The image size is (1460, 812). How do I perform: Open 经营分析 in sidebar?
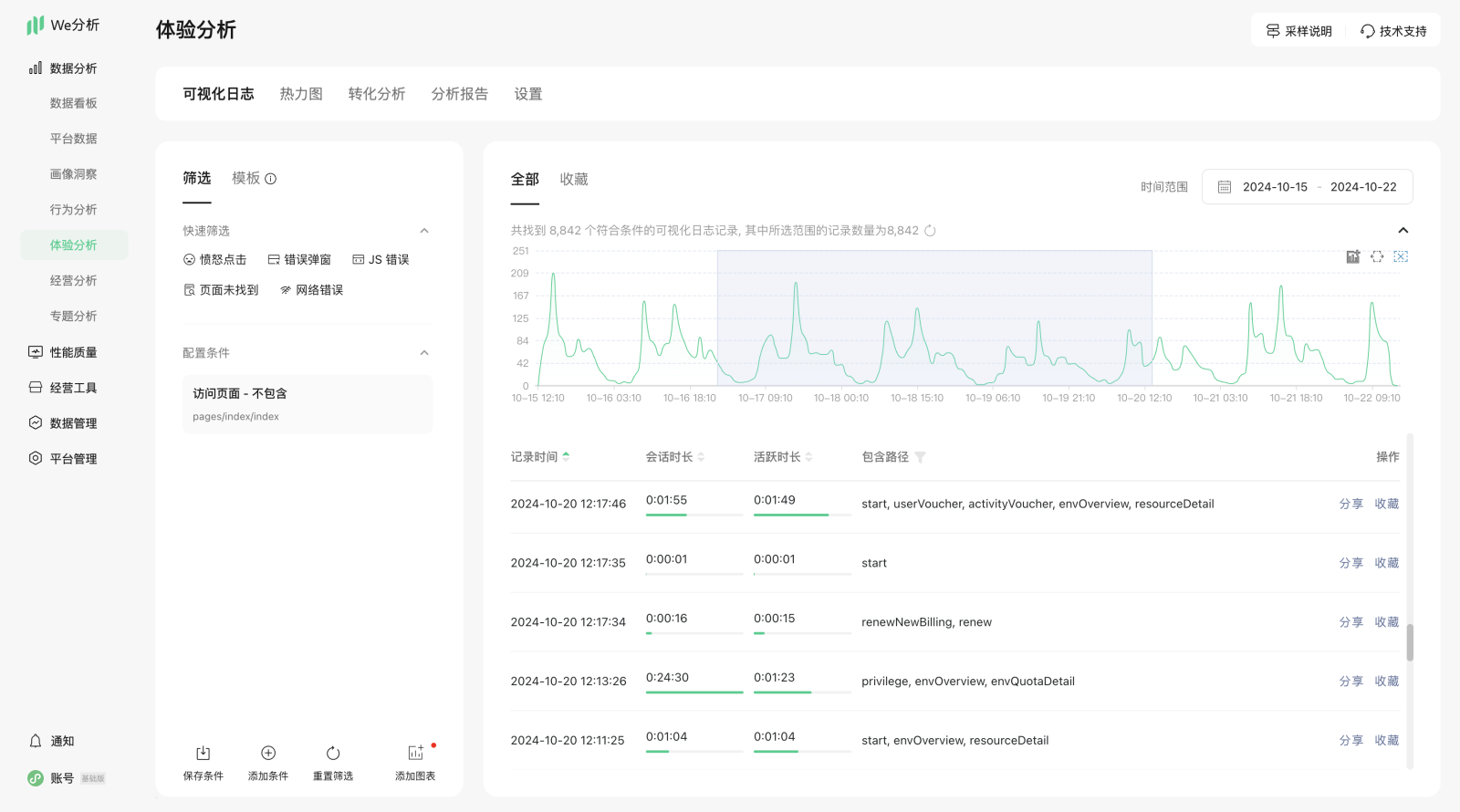tap(74, 281)
